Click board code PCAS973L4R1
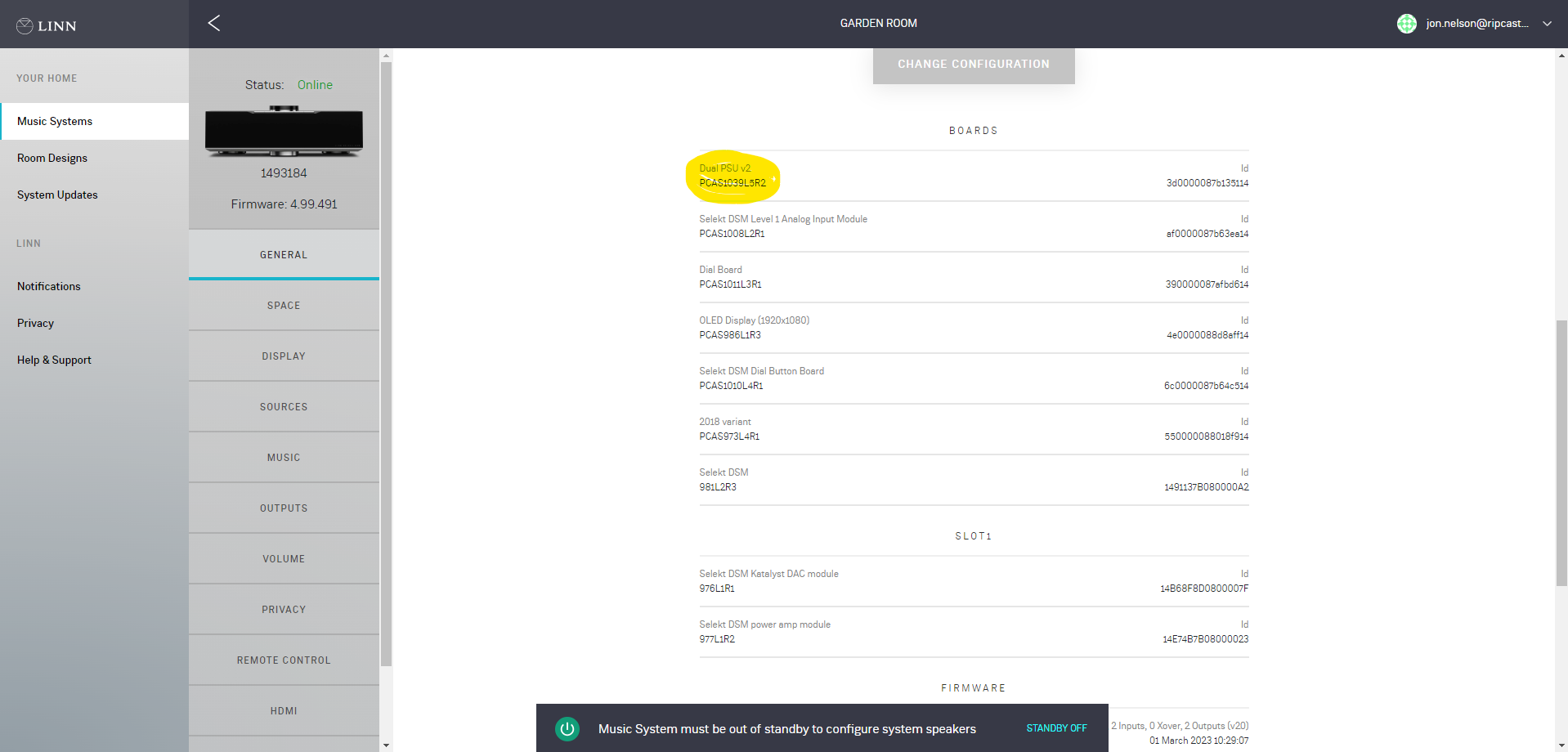Viewport: 1568px width, 752px height. point(729,436)
